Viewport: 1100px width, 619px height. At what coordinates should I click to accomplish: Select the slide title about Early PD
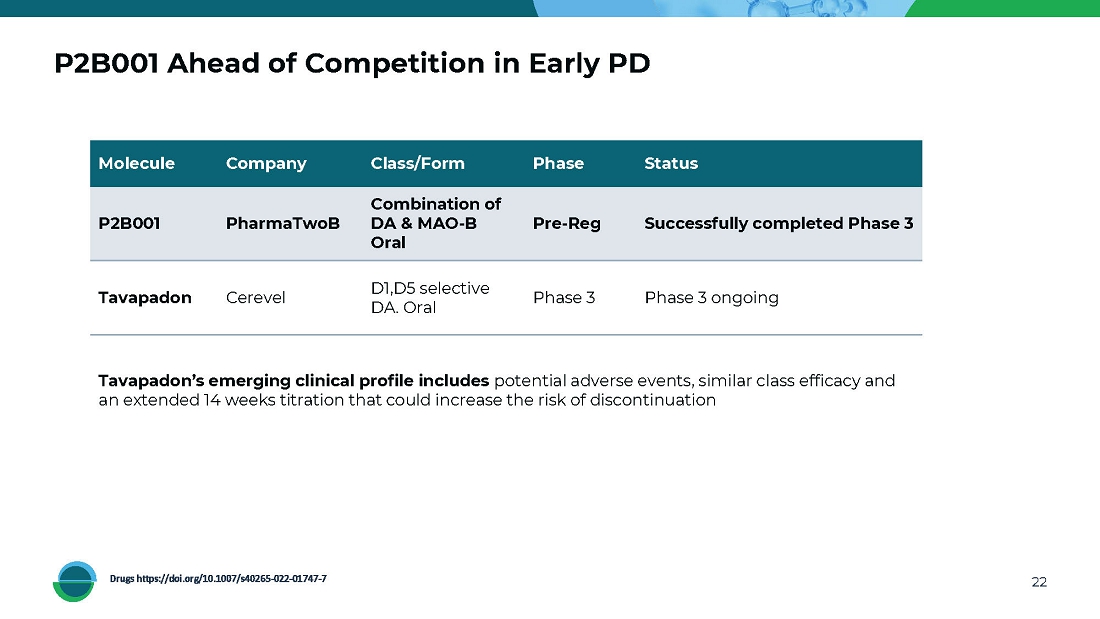[x=352, y=63]
